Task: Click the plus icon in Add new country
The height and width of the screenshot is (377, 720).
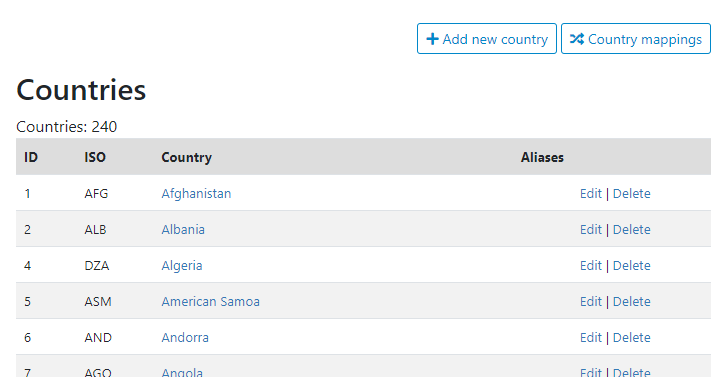Action: [432, 39]
